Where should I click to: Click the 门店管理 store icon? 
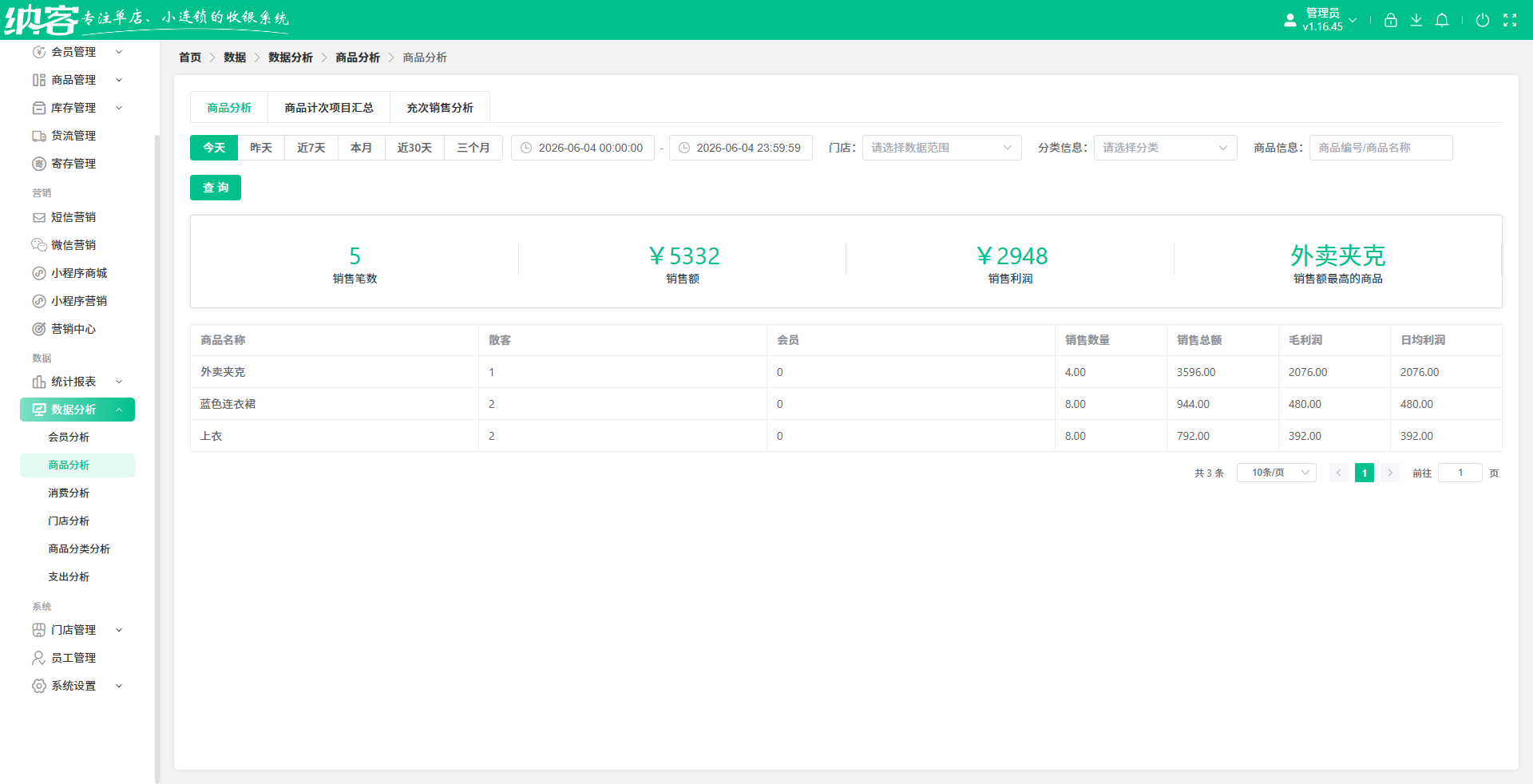pyautogui.click(x=38, y=630)
